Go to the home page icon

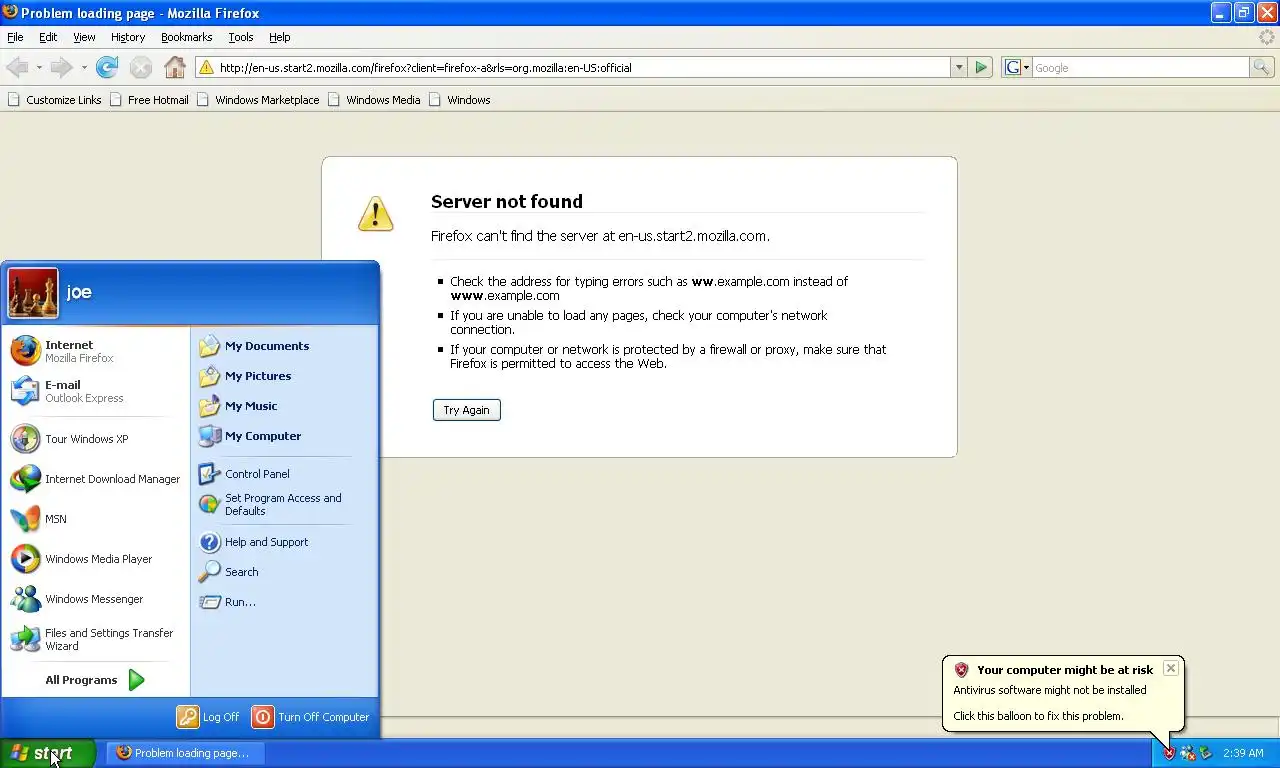click(x=175, y=67)
